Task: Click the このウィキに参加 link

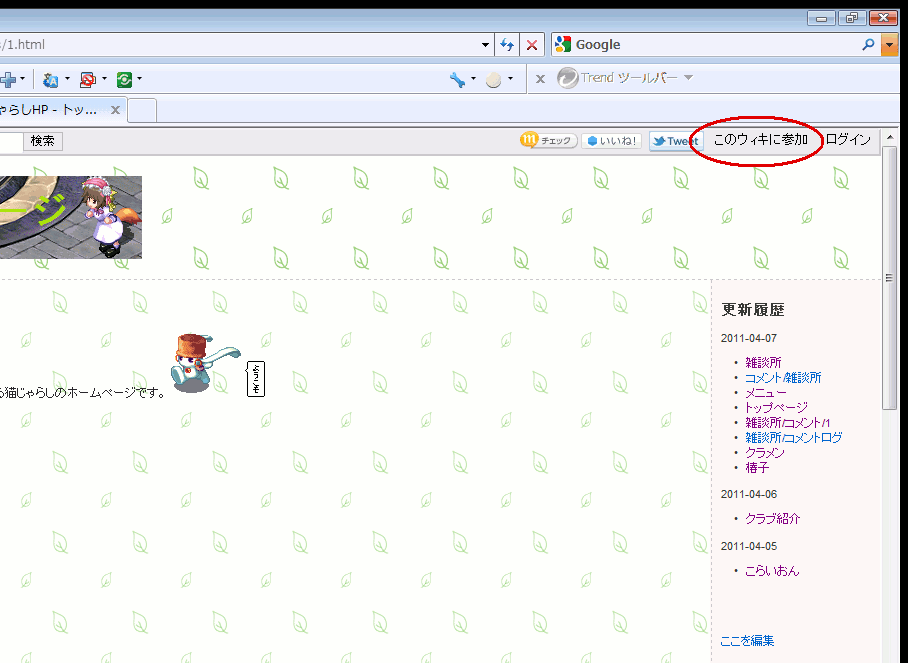Action: [x=760, y=140]
